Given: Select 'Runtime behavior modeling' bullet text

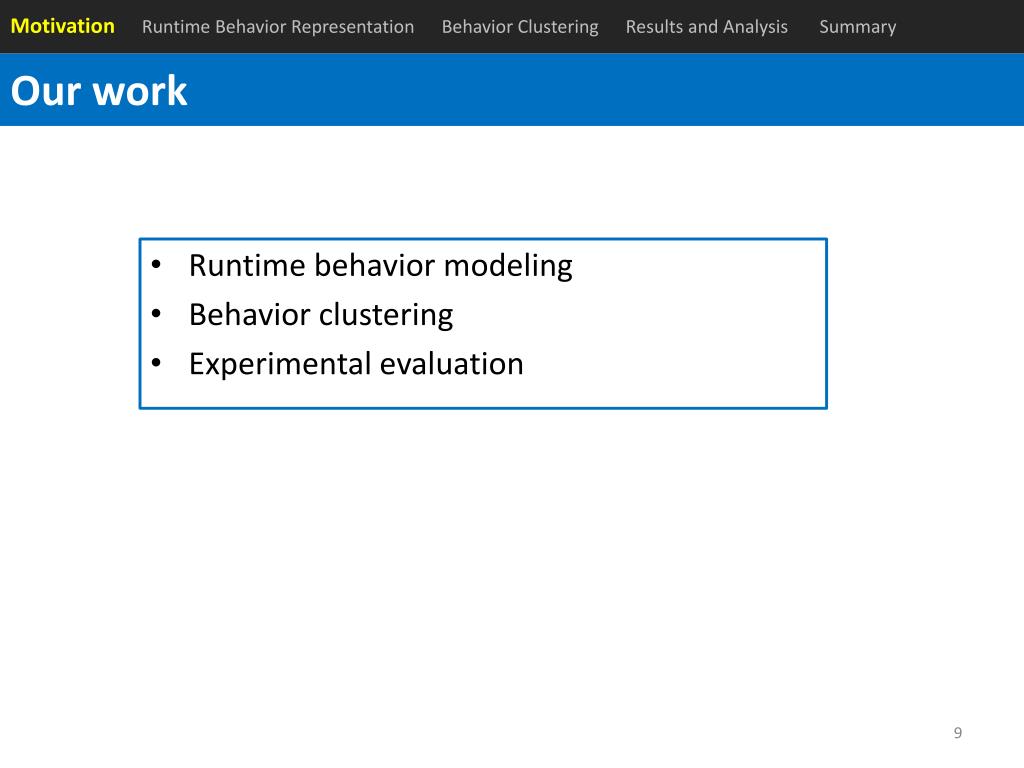Looking at the screenshot, I should (x=381, y=266).
